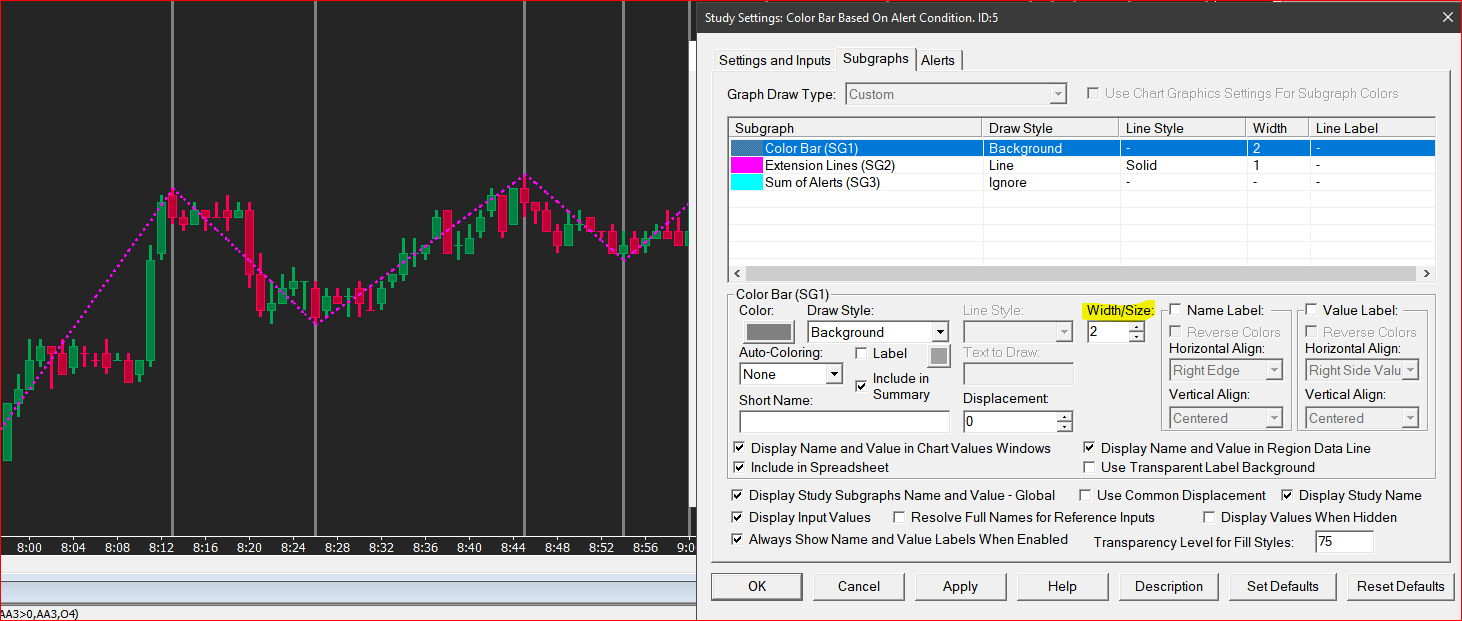Click the Transparency Level input field
1462x621 pixels.
[x=1343, y=541]
